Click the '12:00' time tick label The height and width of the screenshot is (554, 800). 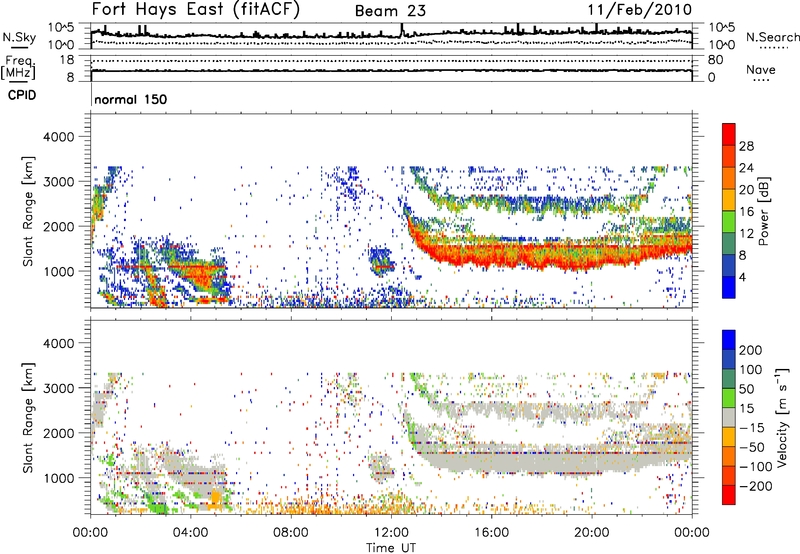point(391,533)
